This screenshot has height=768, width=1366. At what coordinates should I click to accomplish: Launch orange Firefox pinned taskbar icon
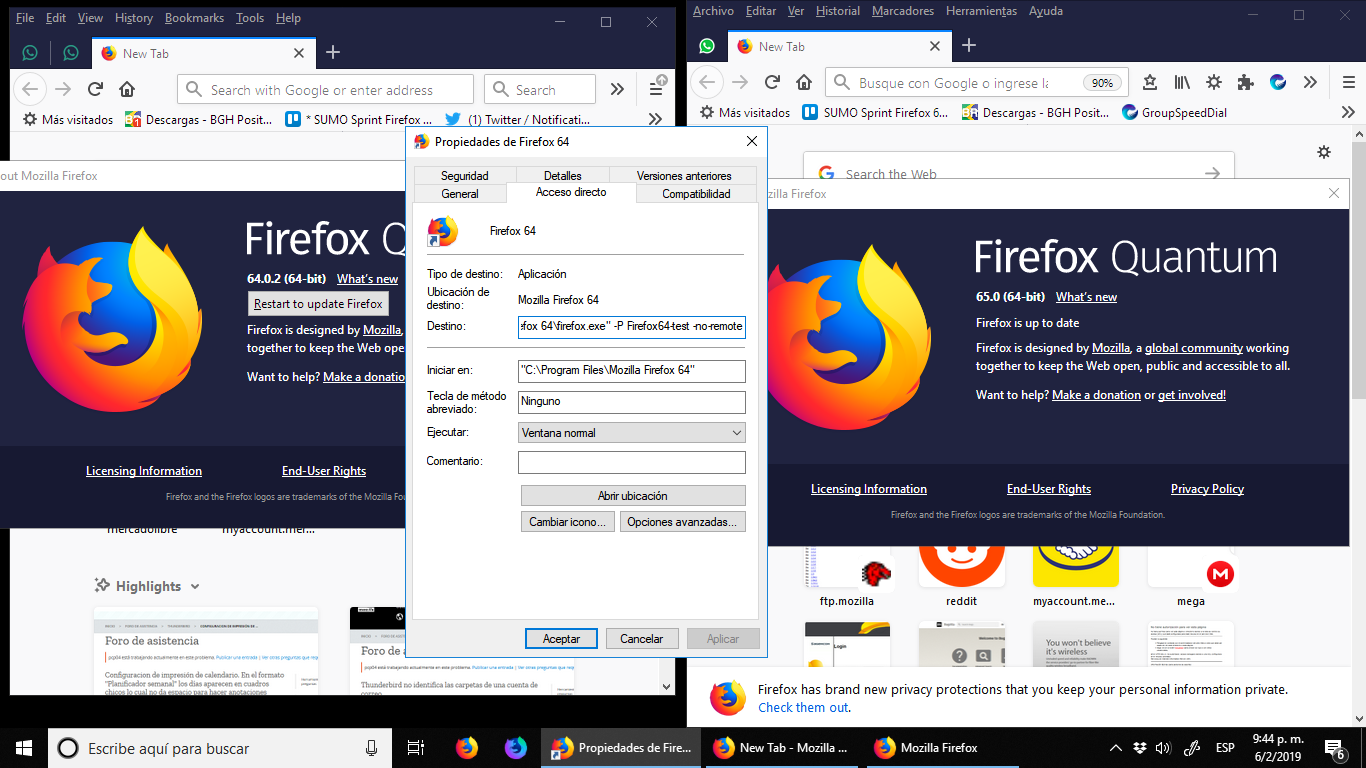pos(467,747)
